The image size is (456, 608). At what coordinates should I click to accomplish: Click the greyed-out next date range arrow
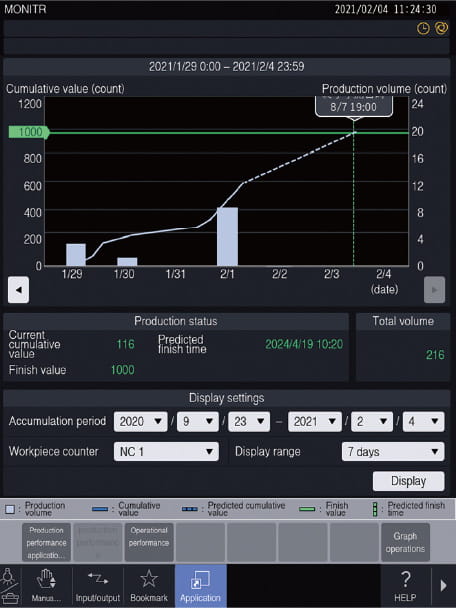click(x=434, y=290)
